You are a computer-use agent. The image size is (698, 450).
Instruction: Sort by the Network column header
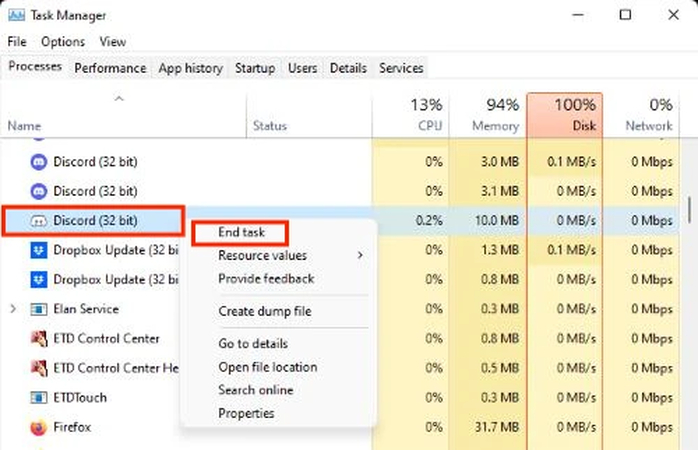[641, 115]
